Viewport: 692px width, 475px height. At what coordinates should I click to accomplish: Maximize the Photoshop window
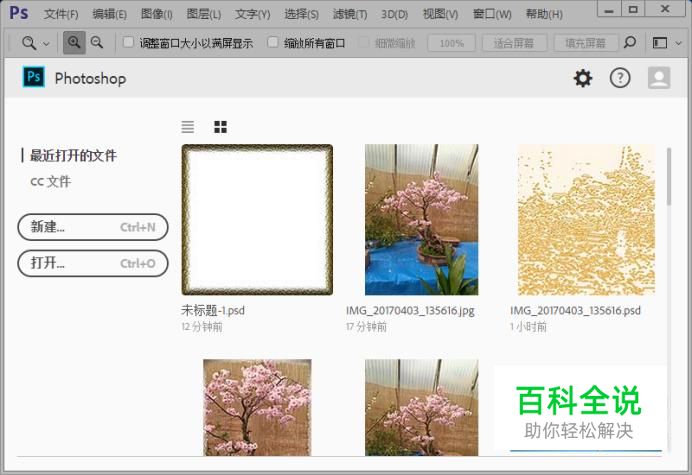point(633,10)
